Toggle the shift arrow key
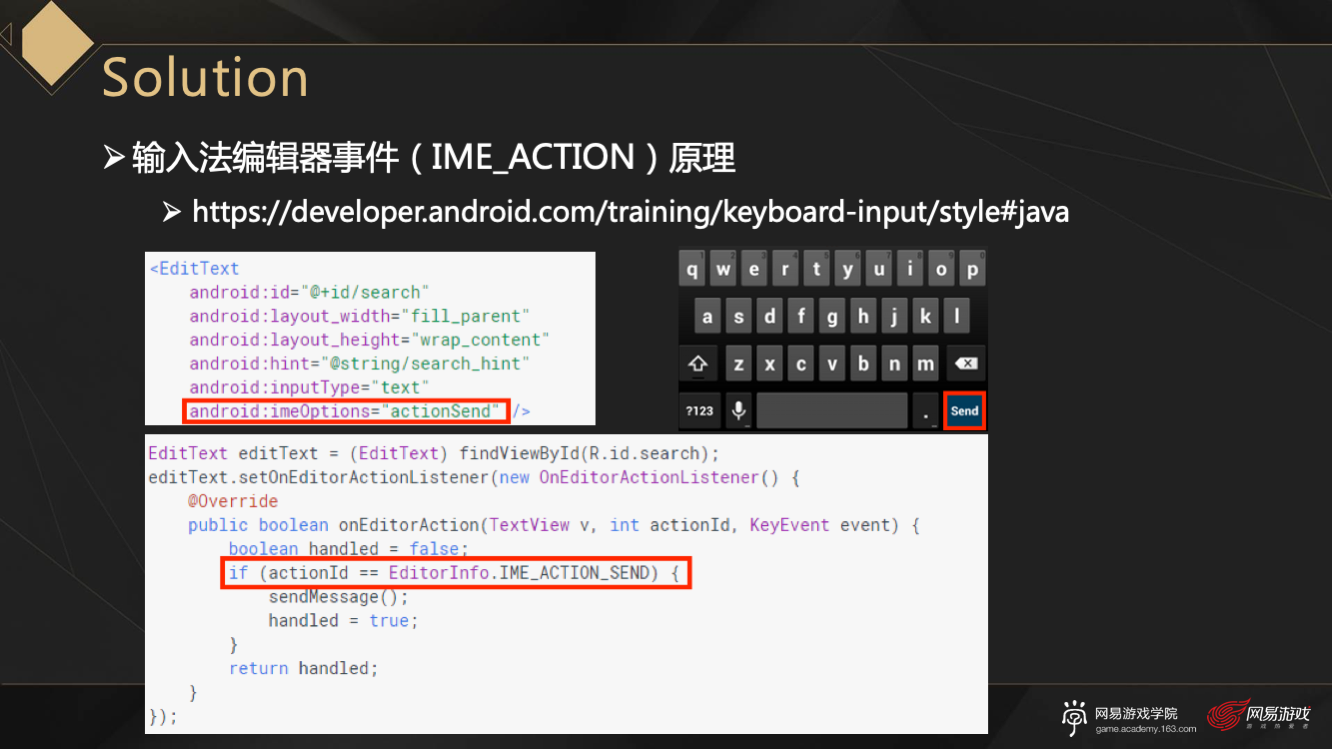This screenshot has width=1332, height=749. tap(698, 364)
